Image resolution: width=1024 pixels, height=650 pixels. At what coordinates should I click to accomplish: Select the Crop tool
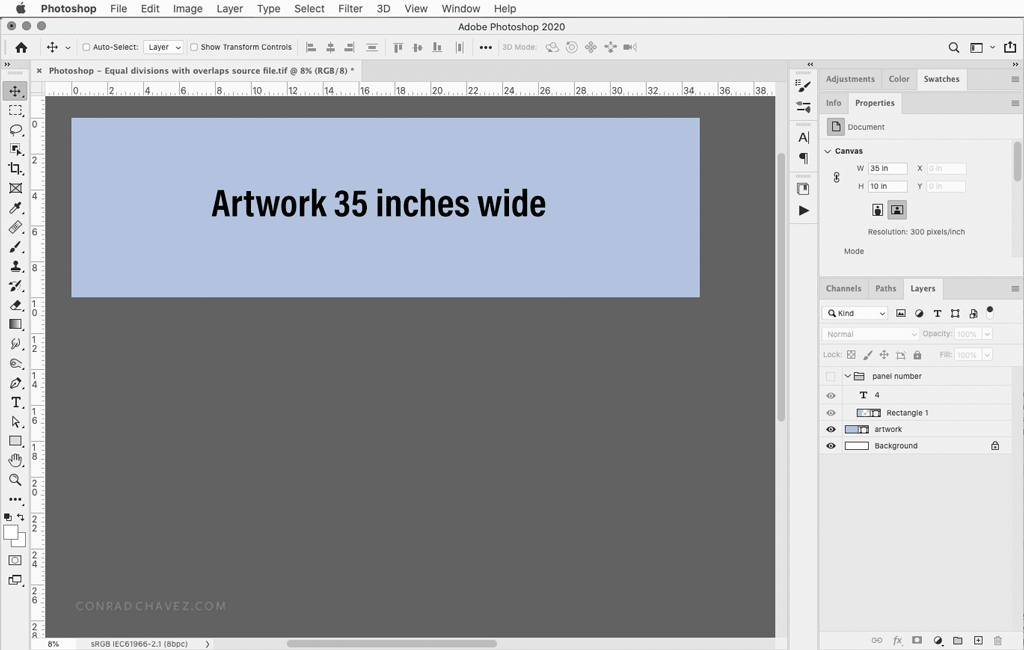coord(15,169)
